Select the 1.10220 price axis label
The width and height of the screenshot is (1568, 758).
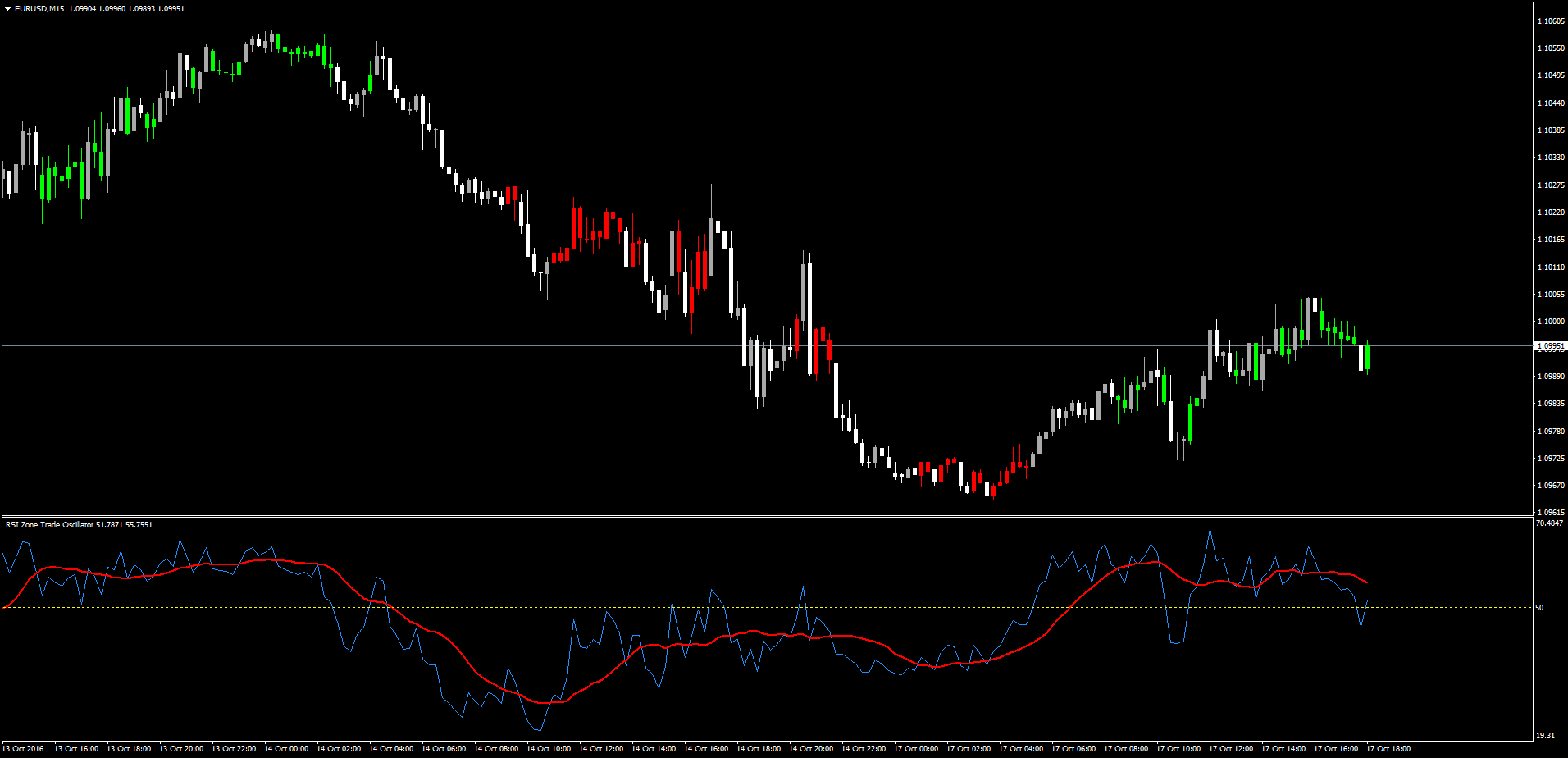pyautogui.click(x=1552, y=212)
